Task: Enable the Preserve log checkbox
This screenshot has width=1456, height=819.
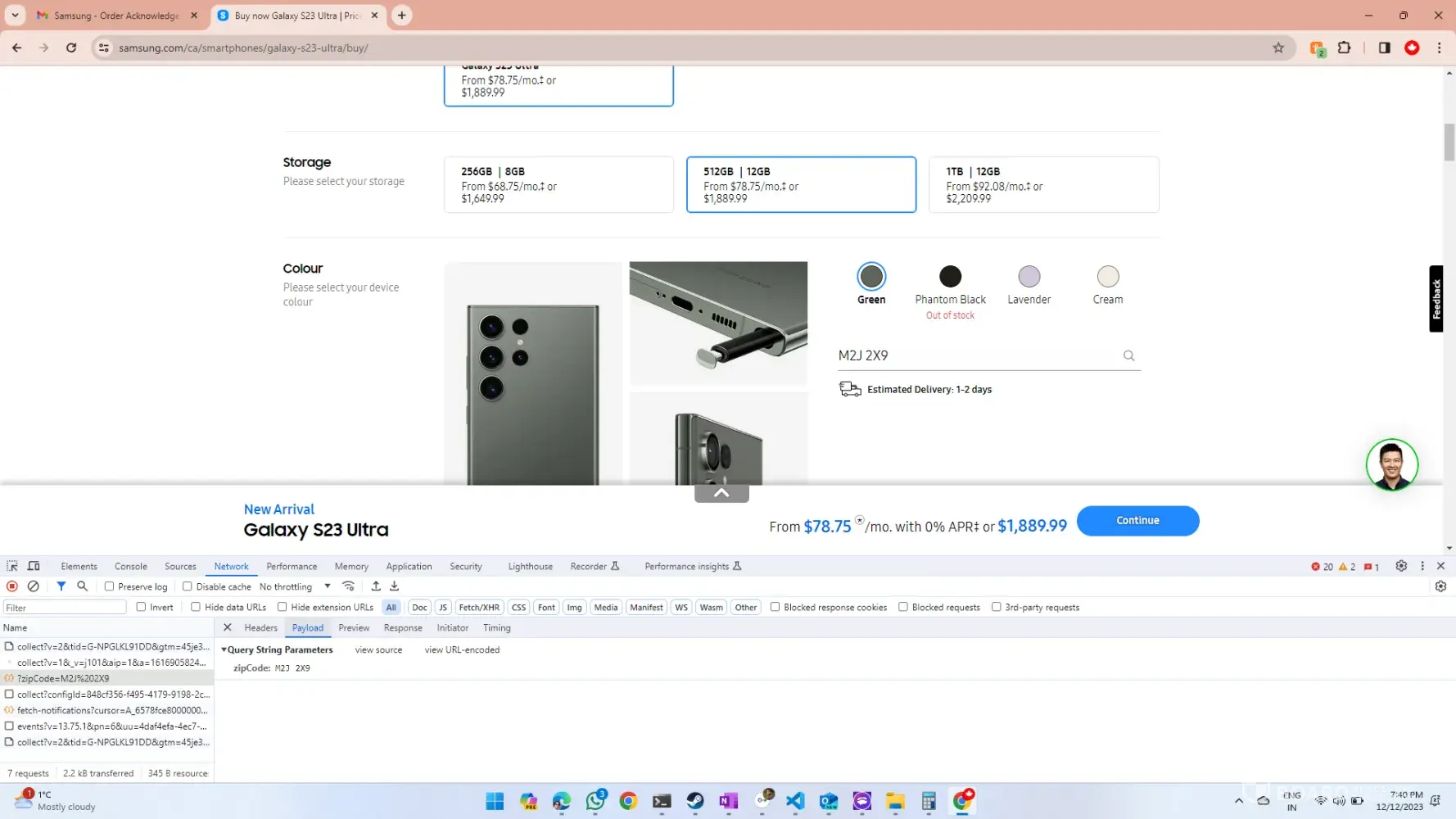Action: 109,586
